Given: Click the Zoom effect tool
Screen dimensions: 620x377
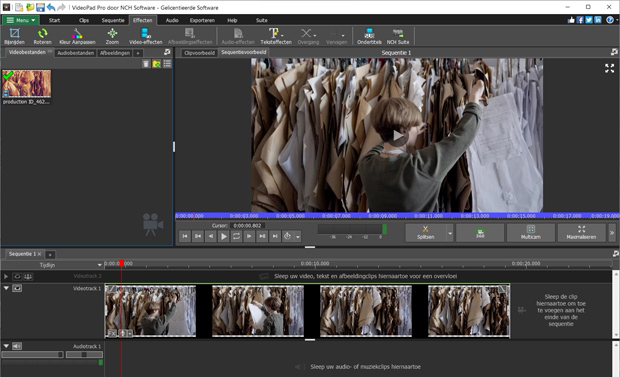Looking at the screenshot, I should pos(112,36).
